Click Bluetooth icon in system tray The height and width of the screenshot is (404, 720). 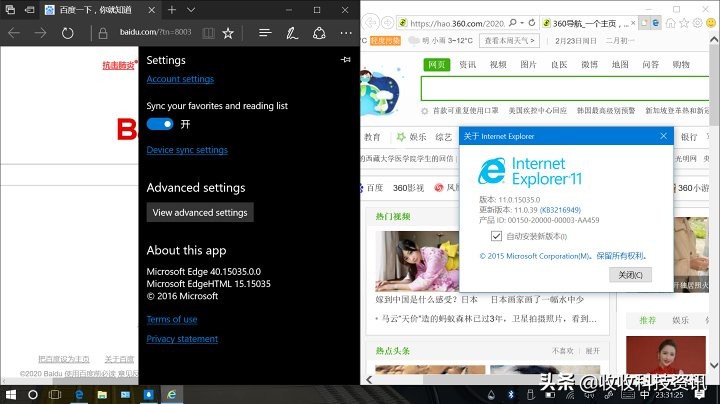[x=511, y=394]
